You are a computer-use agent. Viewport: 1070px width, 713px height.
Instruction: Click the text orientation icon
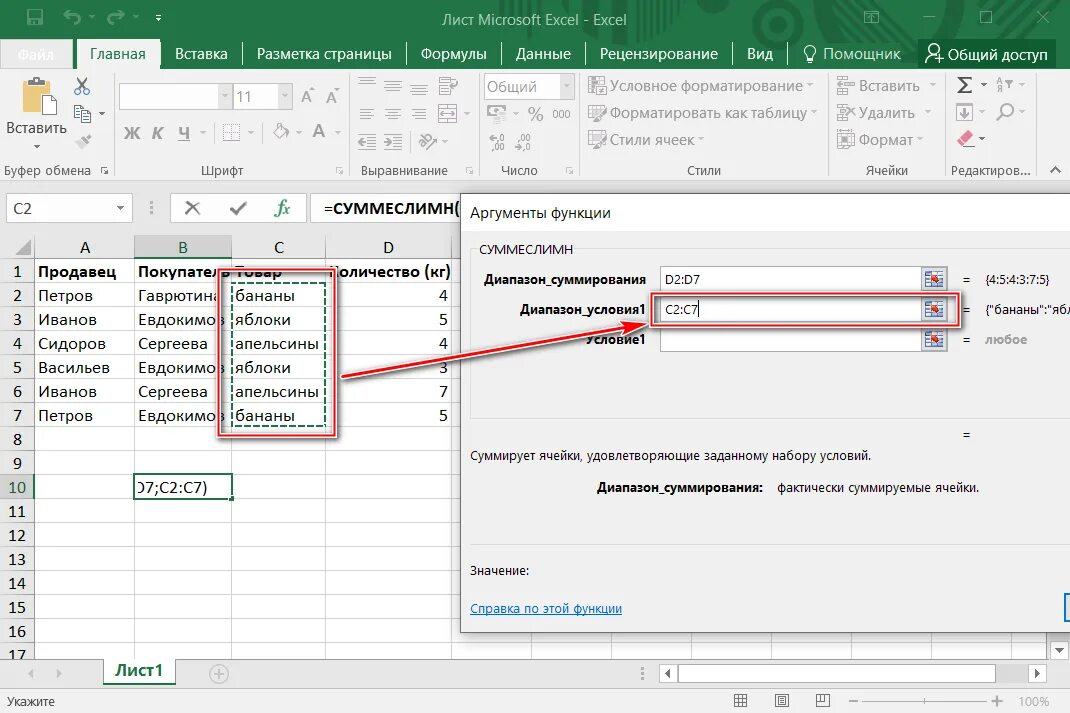pyautogui.click(x=428, y=141)
